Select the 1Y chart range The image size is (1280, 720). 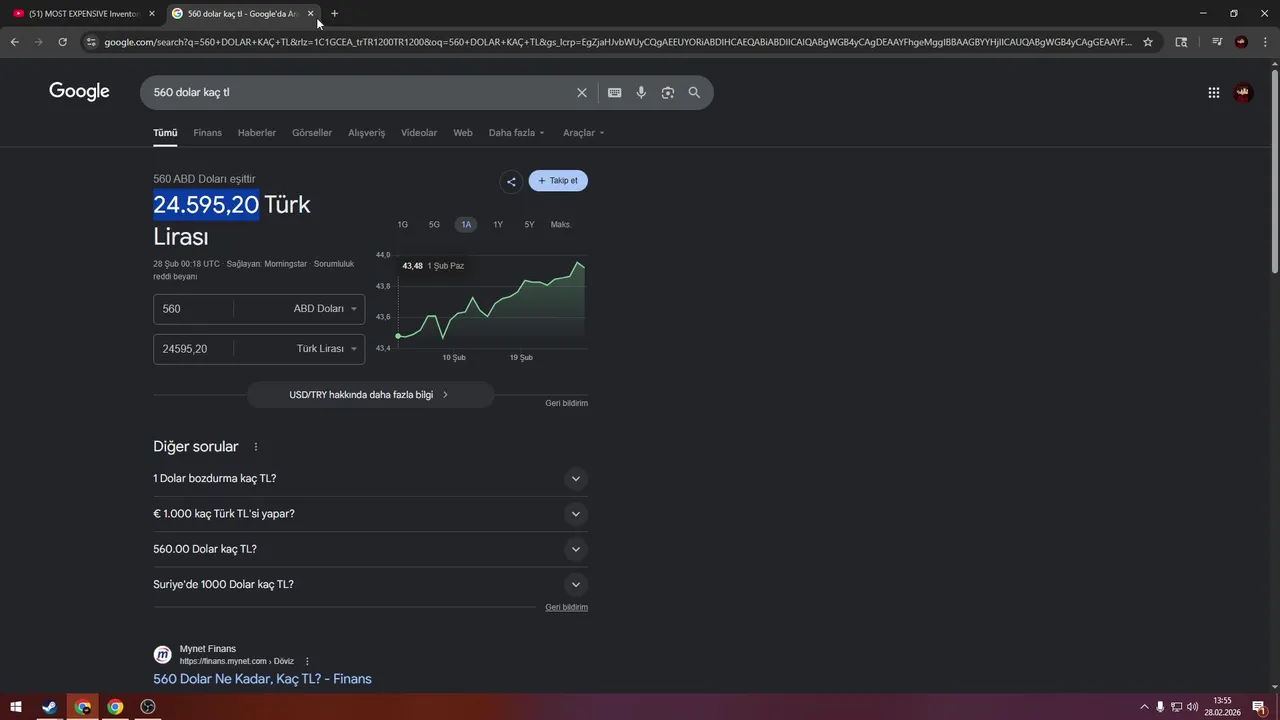pos(498,225)
